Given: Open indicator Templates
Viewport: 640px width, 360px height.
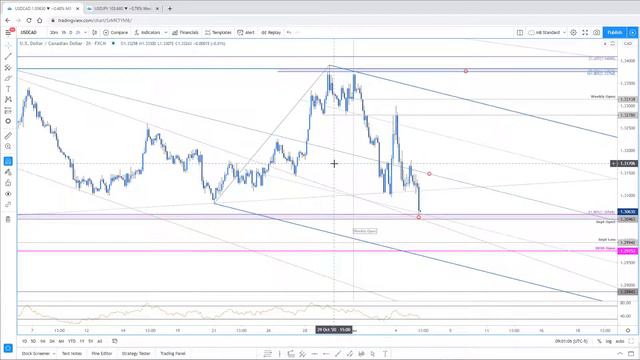Looking at the screenshot, I should (218, 32).
